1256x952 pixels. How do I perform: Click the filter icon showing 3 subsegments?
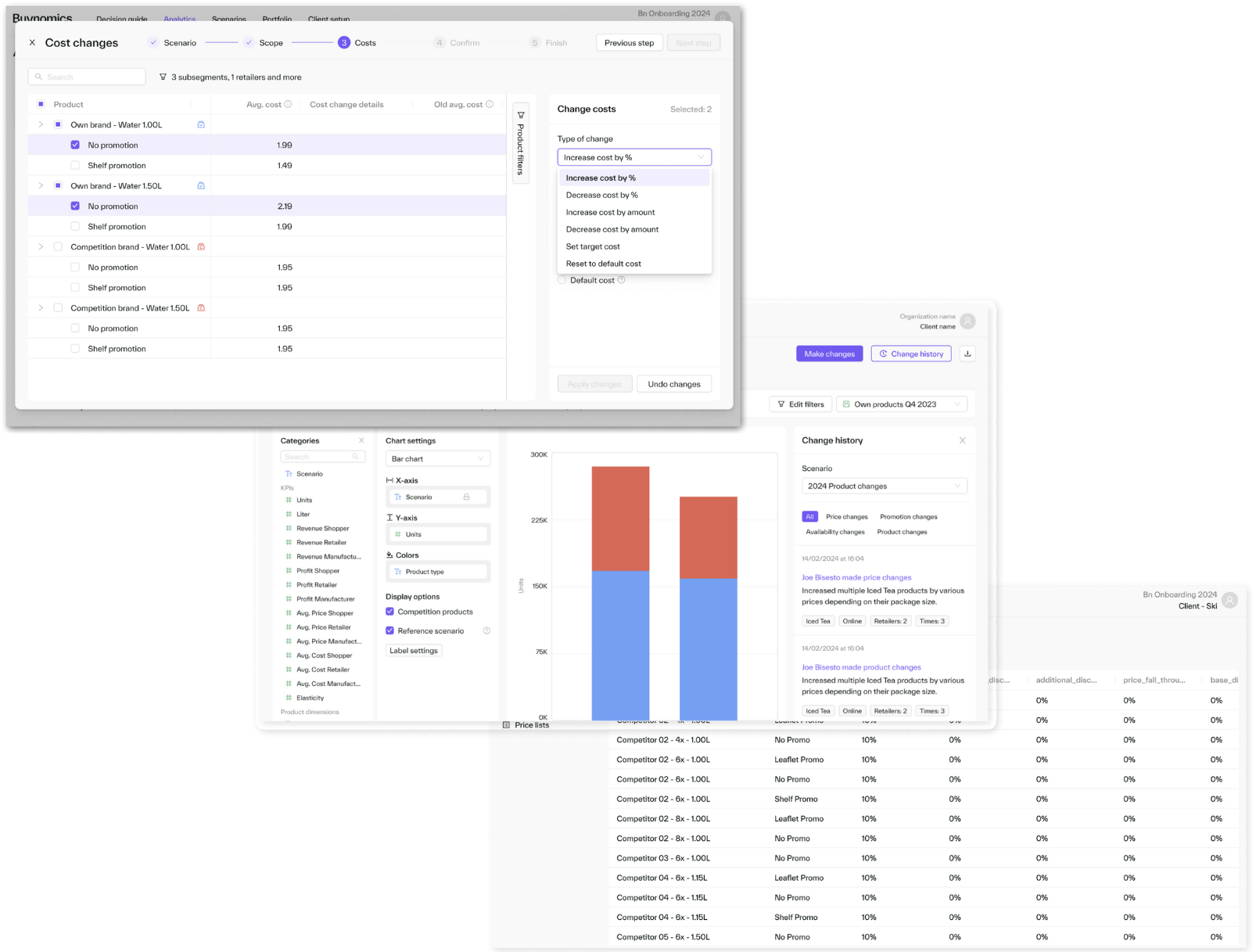tap(163, 77)
